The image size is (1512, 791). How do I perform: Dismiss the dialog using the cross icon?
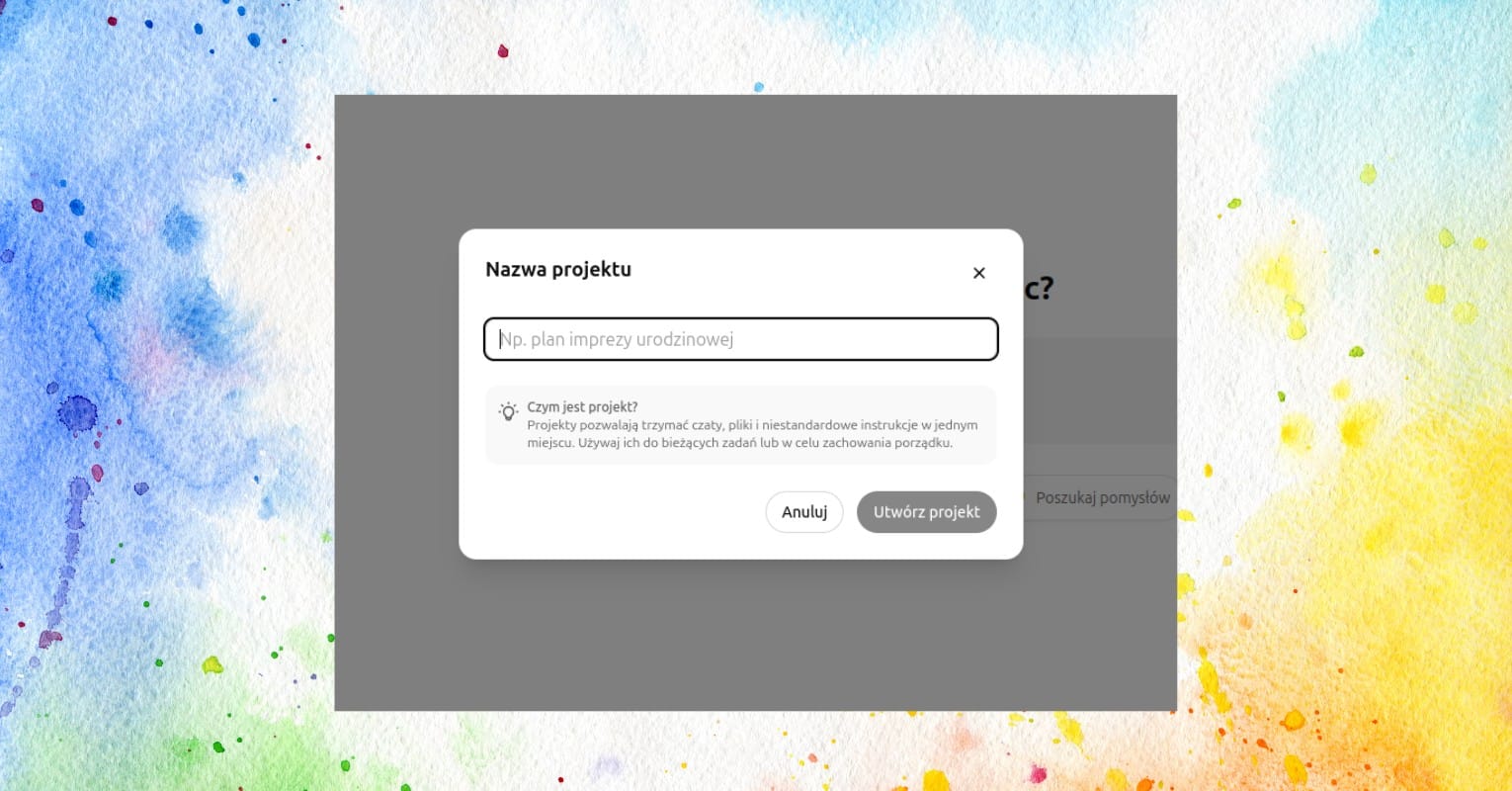[x=978, y=273]
